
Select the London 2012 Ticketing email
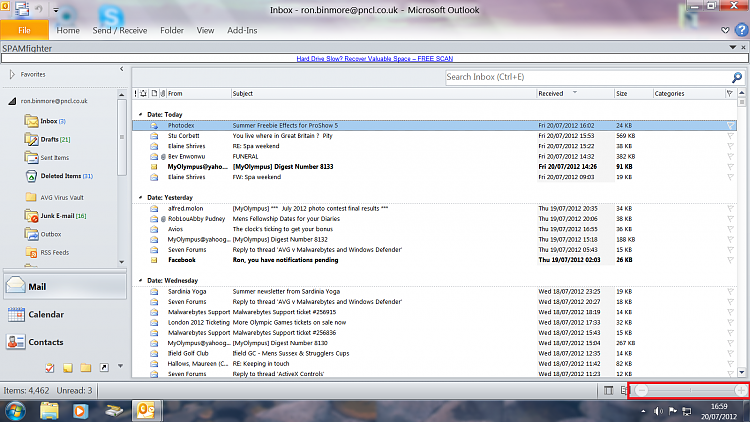tap(434, 322)
